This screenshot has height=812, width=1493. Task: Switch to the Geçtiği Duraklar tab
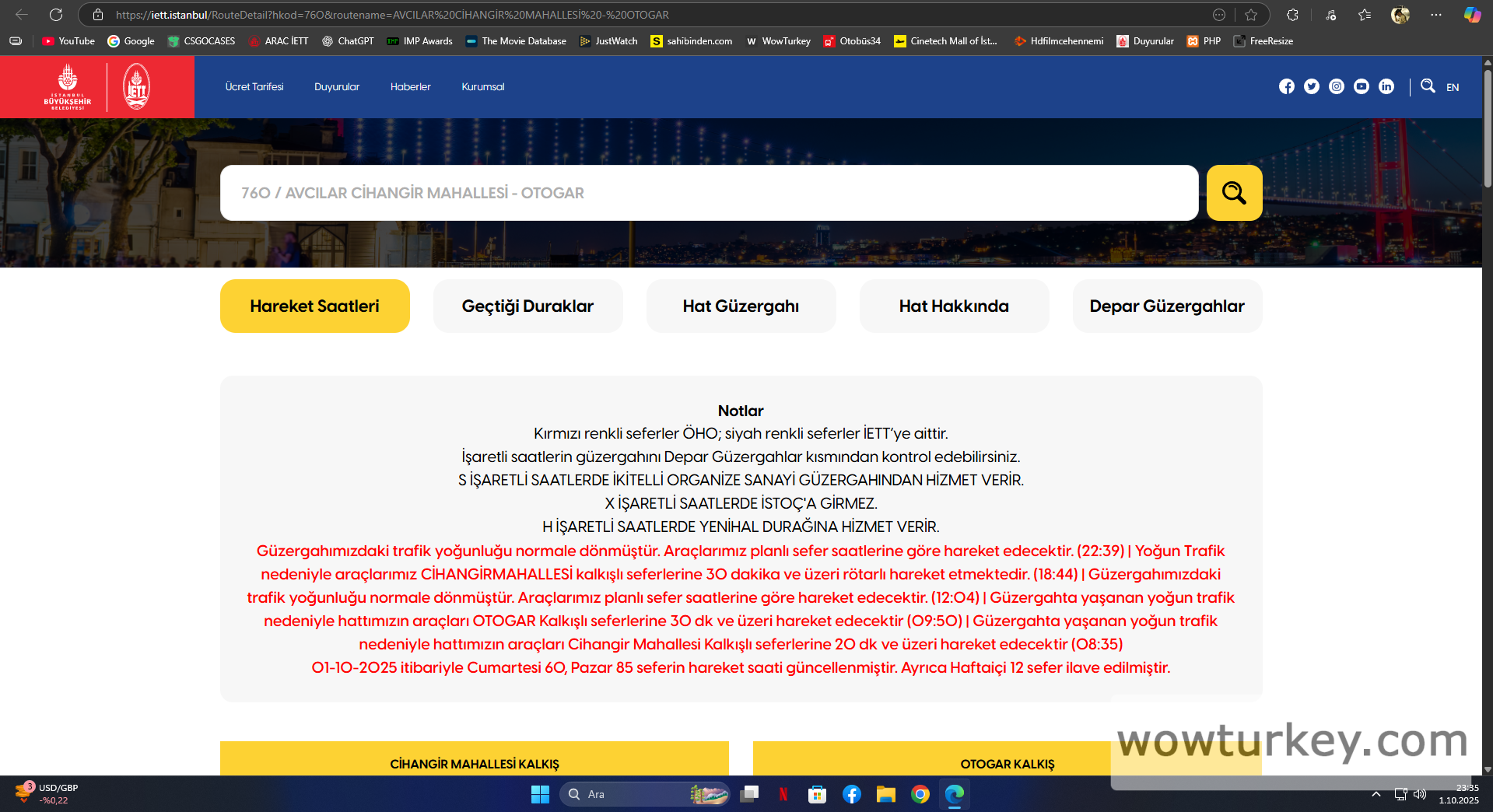(x=527, y=306)
